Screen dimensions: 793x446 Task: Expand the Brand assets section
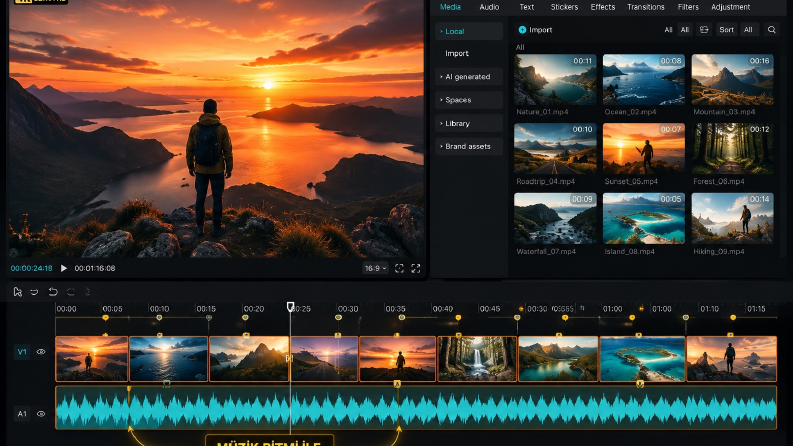(x=469, y=147)
